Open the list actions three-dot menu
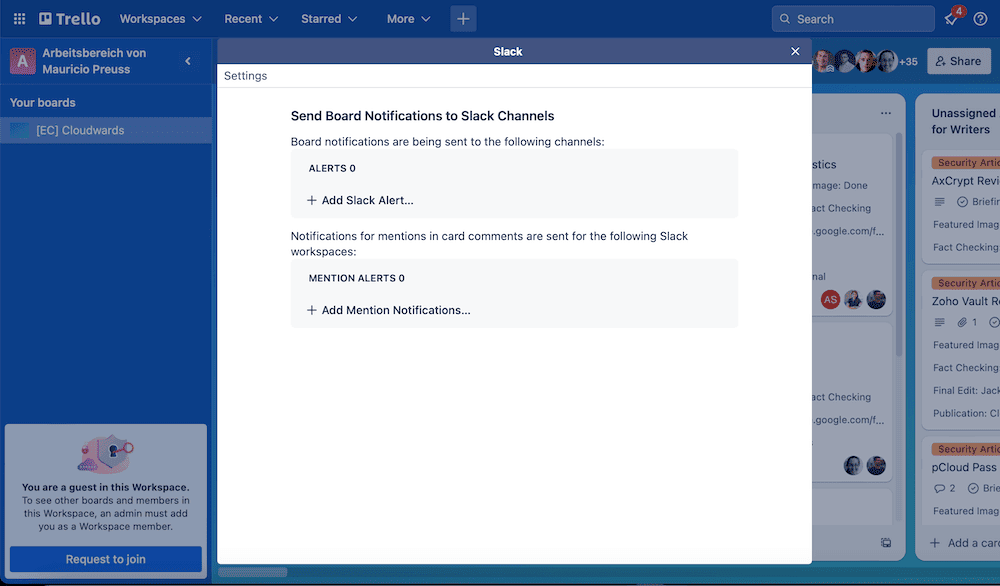Image resolution: width=1000 pixels, height=586 pixels. [886, 113]
